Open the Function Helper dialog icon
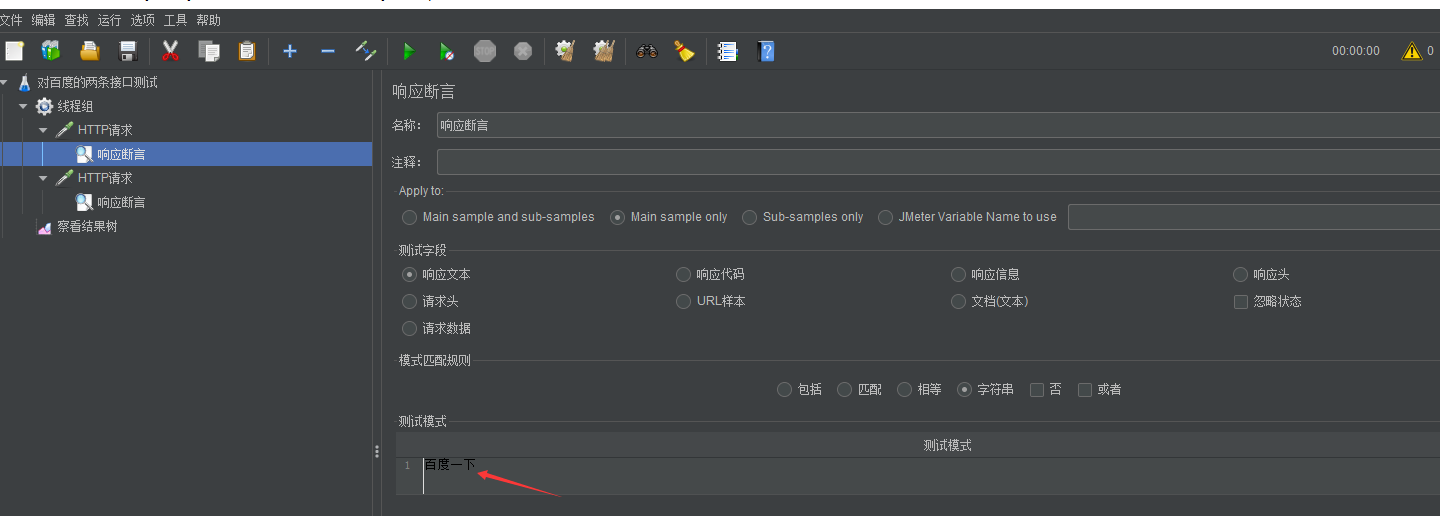1440x516 pixels. (x=727, y=51)
